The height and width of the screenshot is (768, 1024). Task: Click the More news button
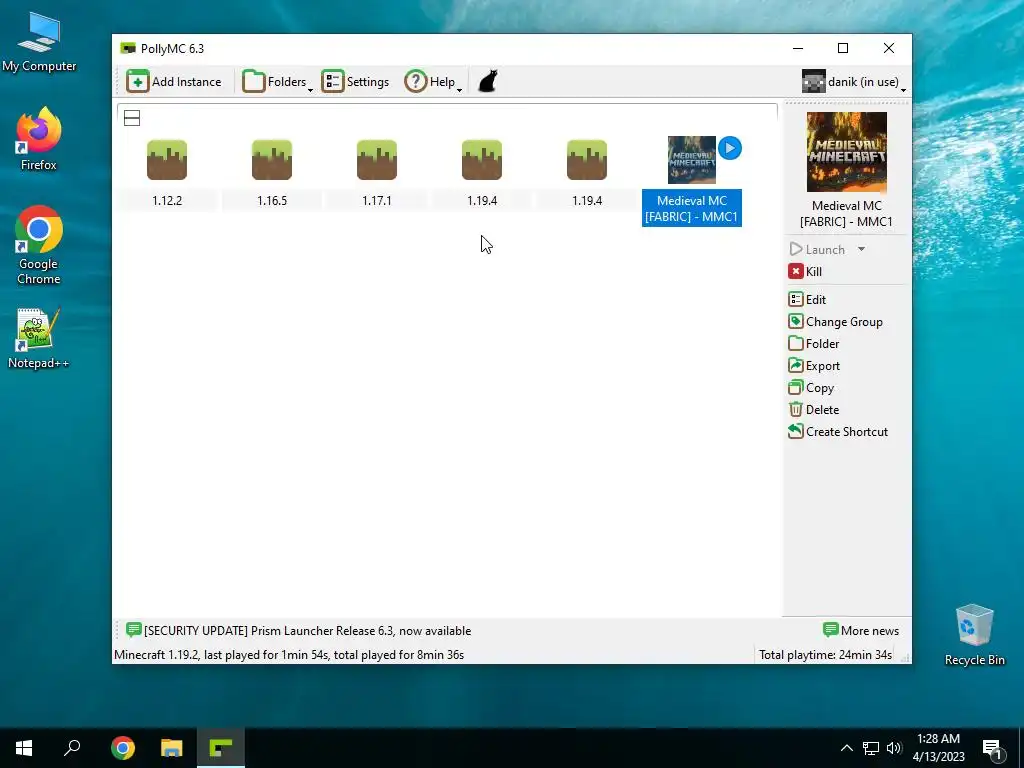tap(861, 631)
